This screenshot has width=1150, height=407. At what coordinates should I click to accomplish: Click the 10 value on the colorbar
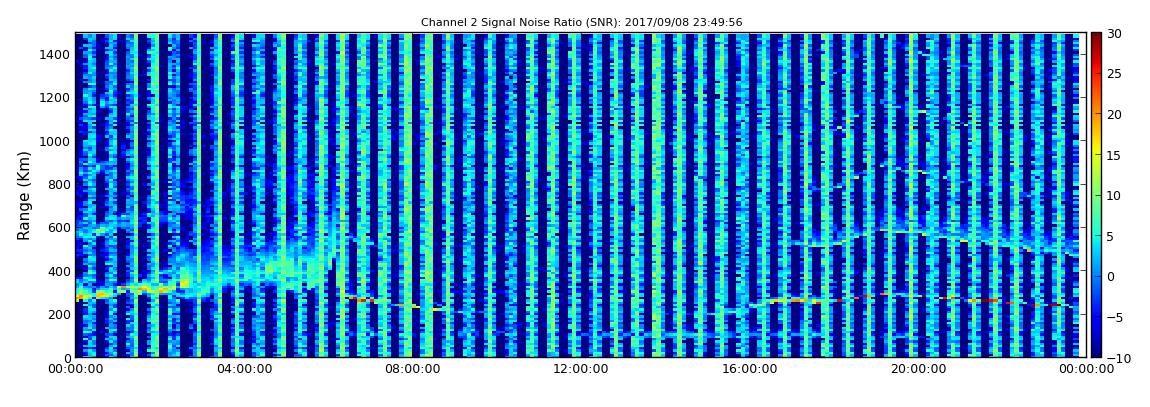point(1115,195)
